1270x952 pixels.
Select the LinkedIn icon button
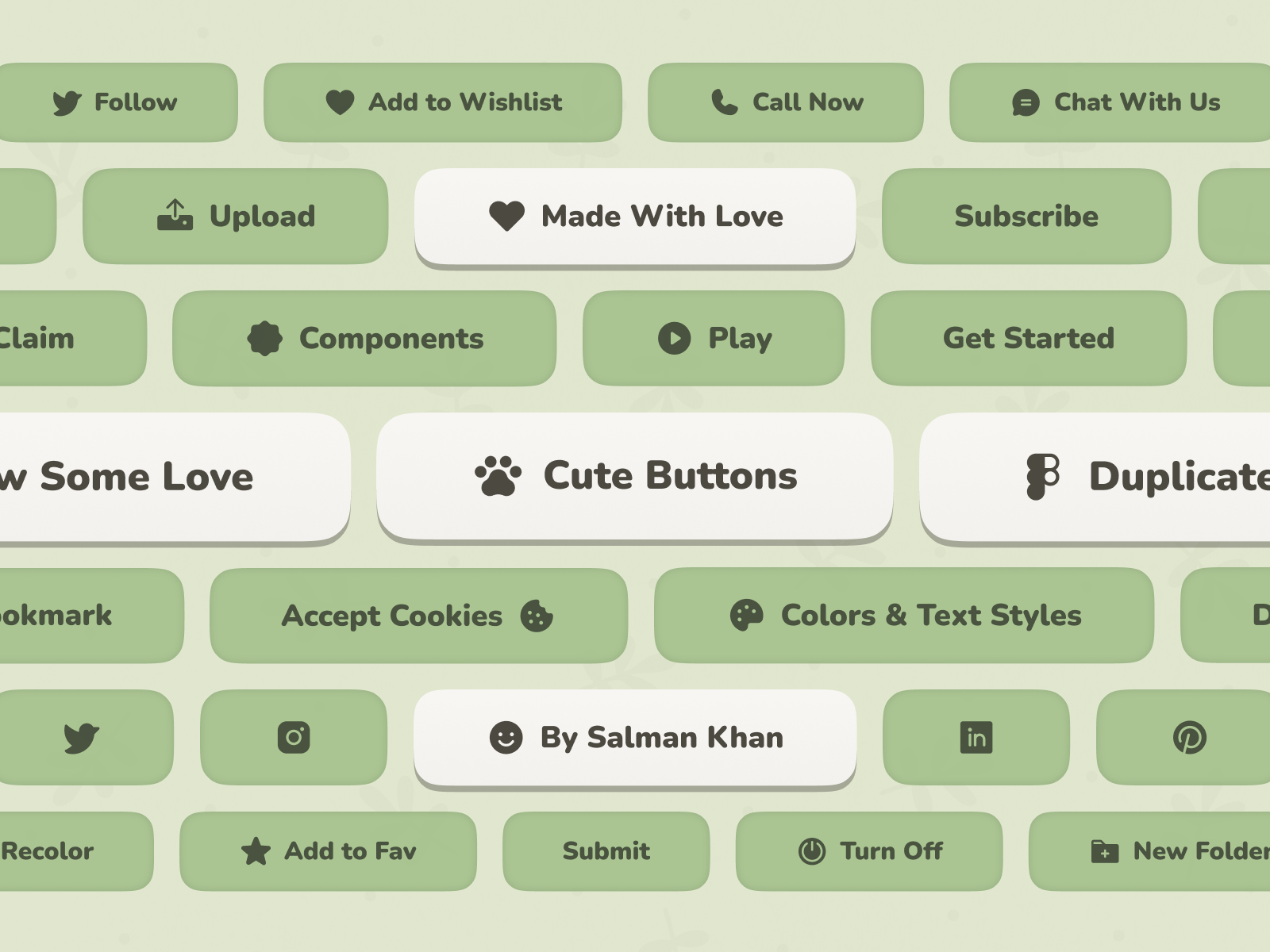(975, 737)
